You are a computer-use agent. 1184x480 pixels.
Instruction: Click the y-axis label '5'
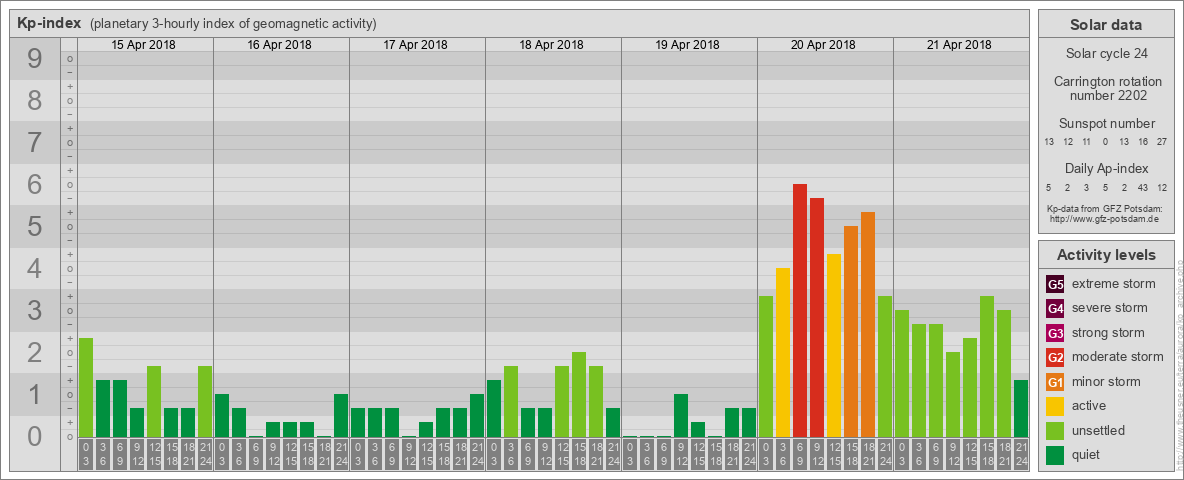[35, 226]
